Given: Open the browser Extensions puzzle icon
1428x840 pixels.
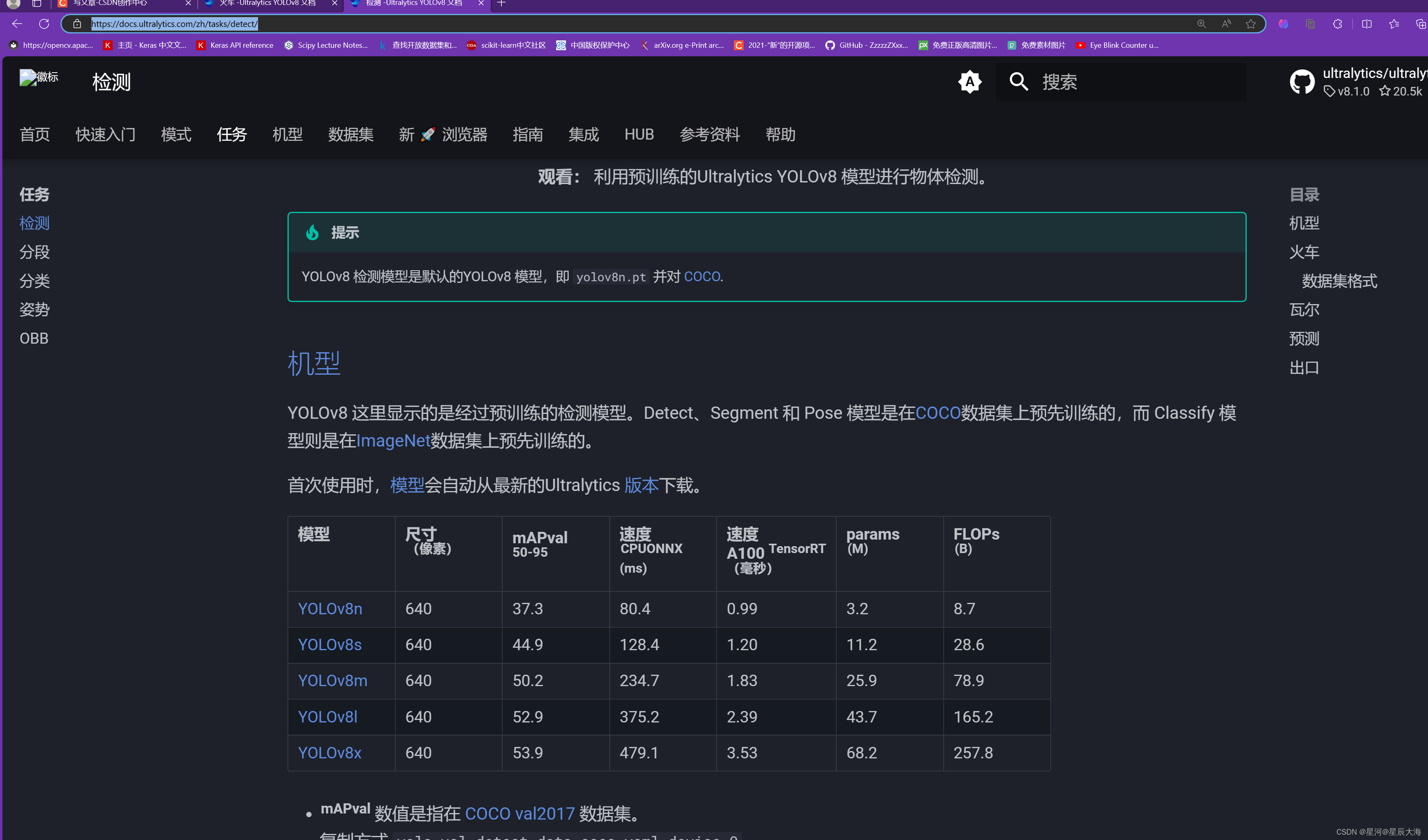Looking at the screenshot, I should pos(1337,24).
